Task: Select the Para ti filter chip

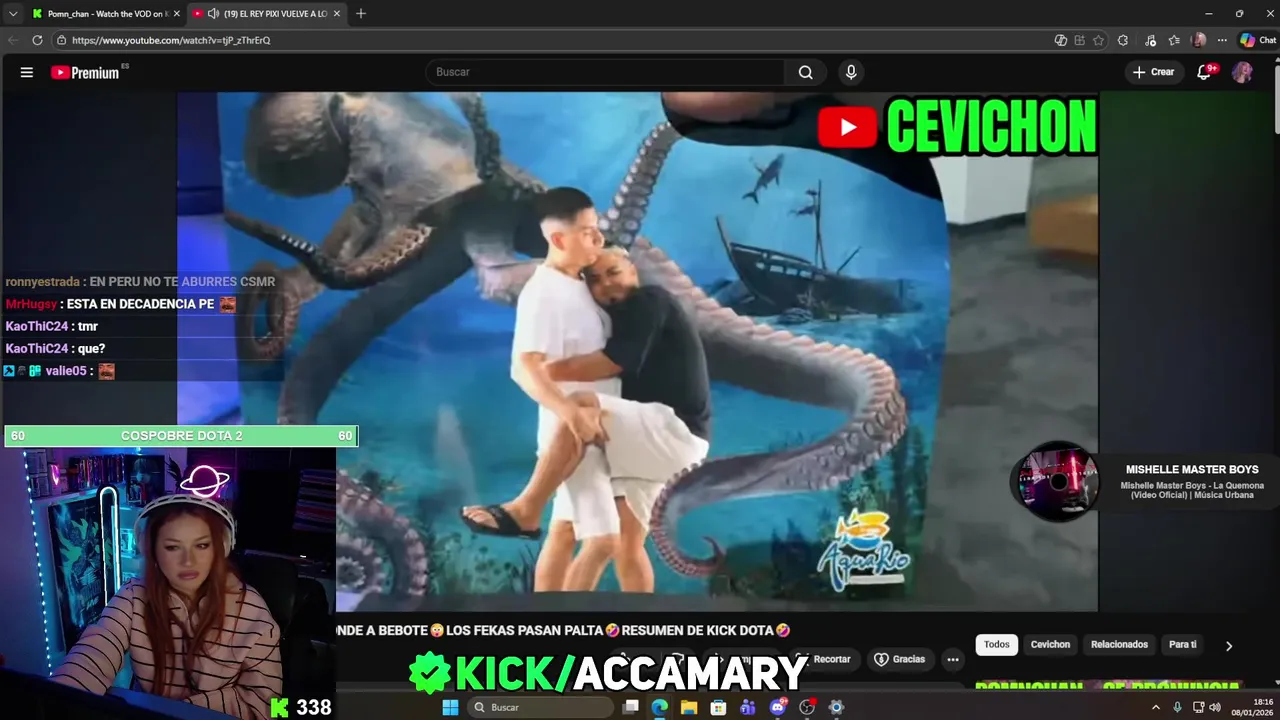Action: (x=1183, y=645)
